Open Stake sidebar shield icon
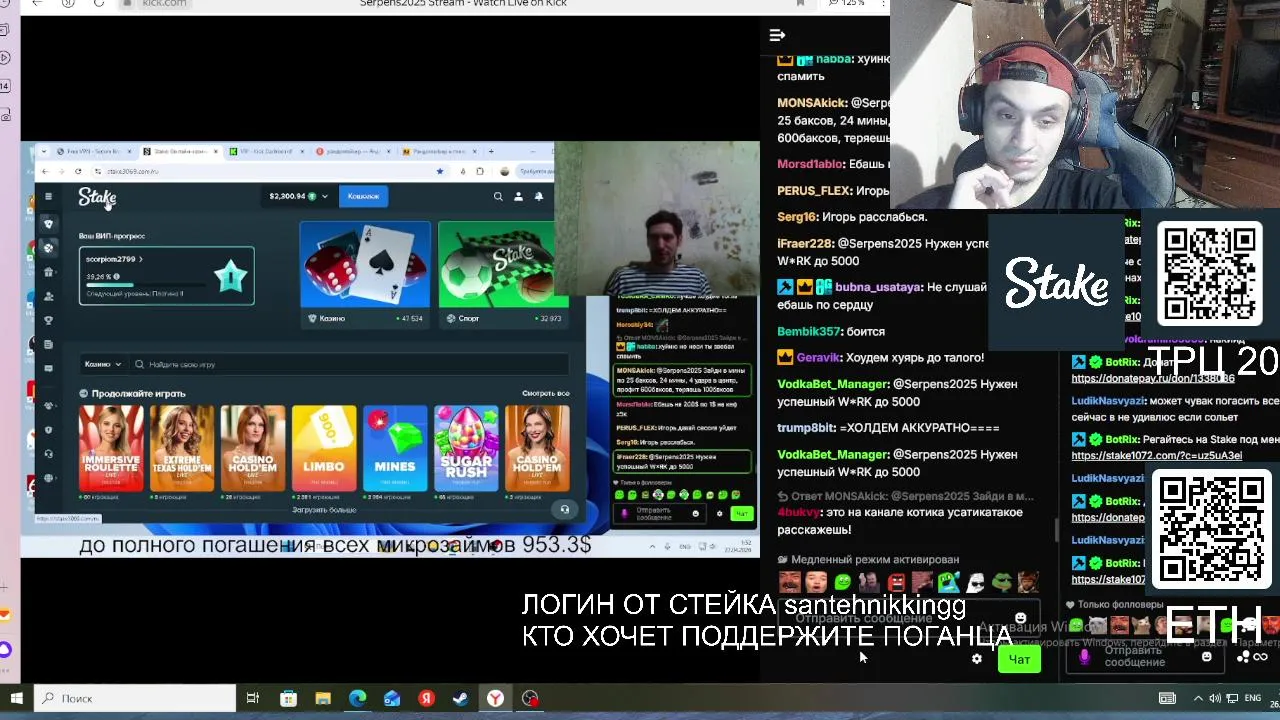This screenshot has height=720, width=1280. pyautogui.click(x=48, y=430)
